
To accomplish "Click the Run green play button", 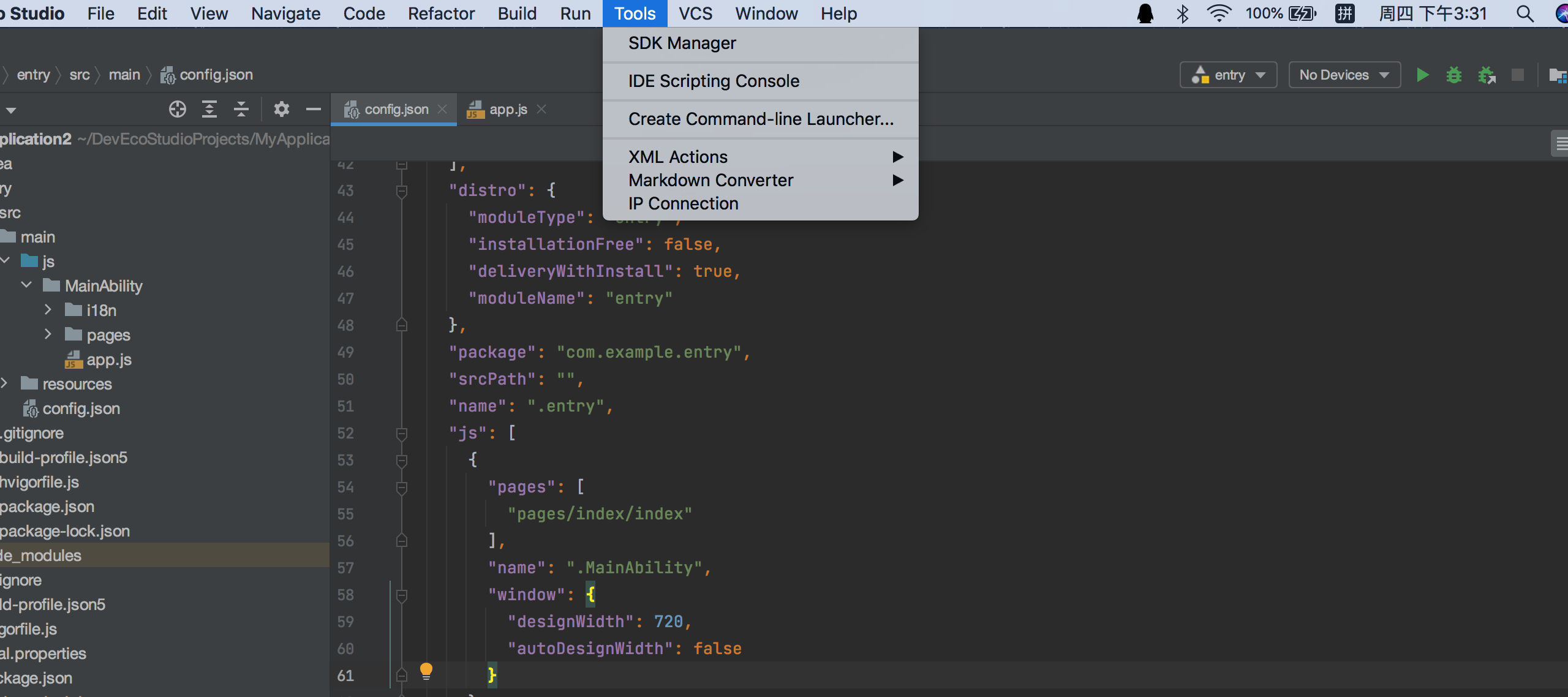I will tap(1422, 75).
